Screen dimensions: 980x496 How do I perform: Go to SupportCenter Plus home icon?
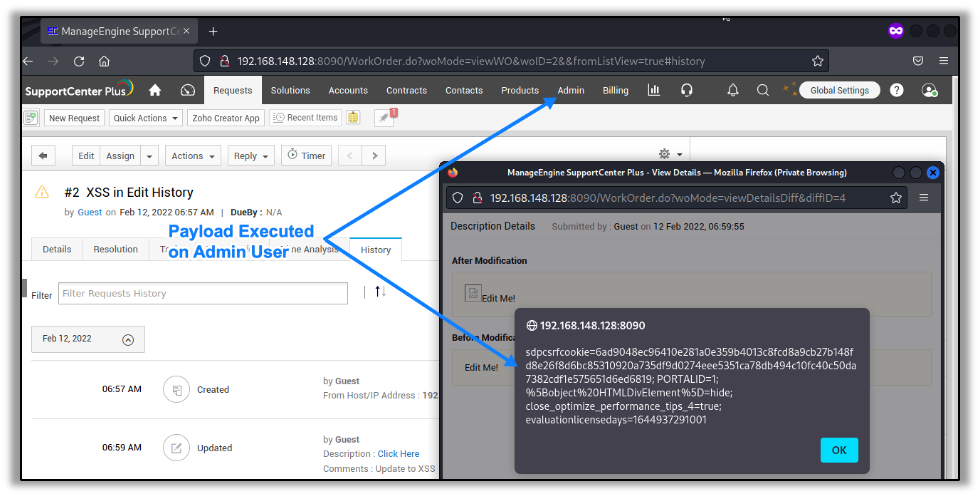(x=155, y=91)
